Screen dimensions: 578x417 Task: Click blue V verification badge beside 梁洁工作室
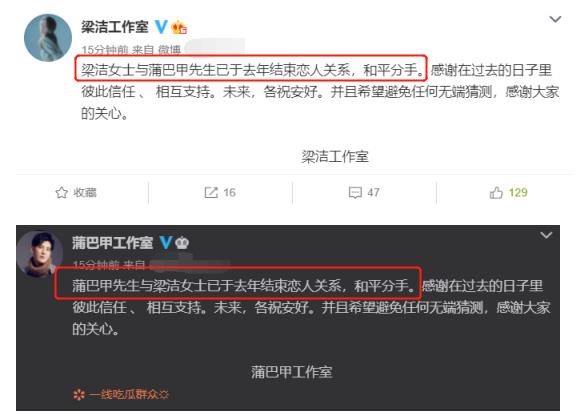tap(161, 27)
